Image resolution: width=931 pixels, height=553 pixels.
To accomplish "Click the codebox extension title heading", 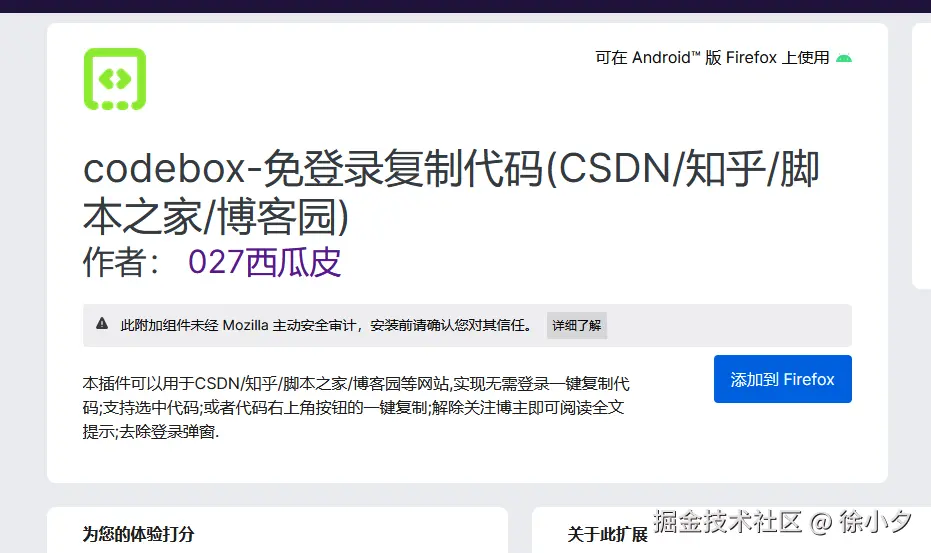I will pos(451,192).
